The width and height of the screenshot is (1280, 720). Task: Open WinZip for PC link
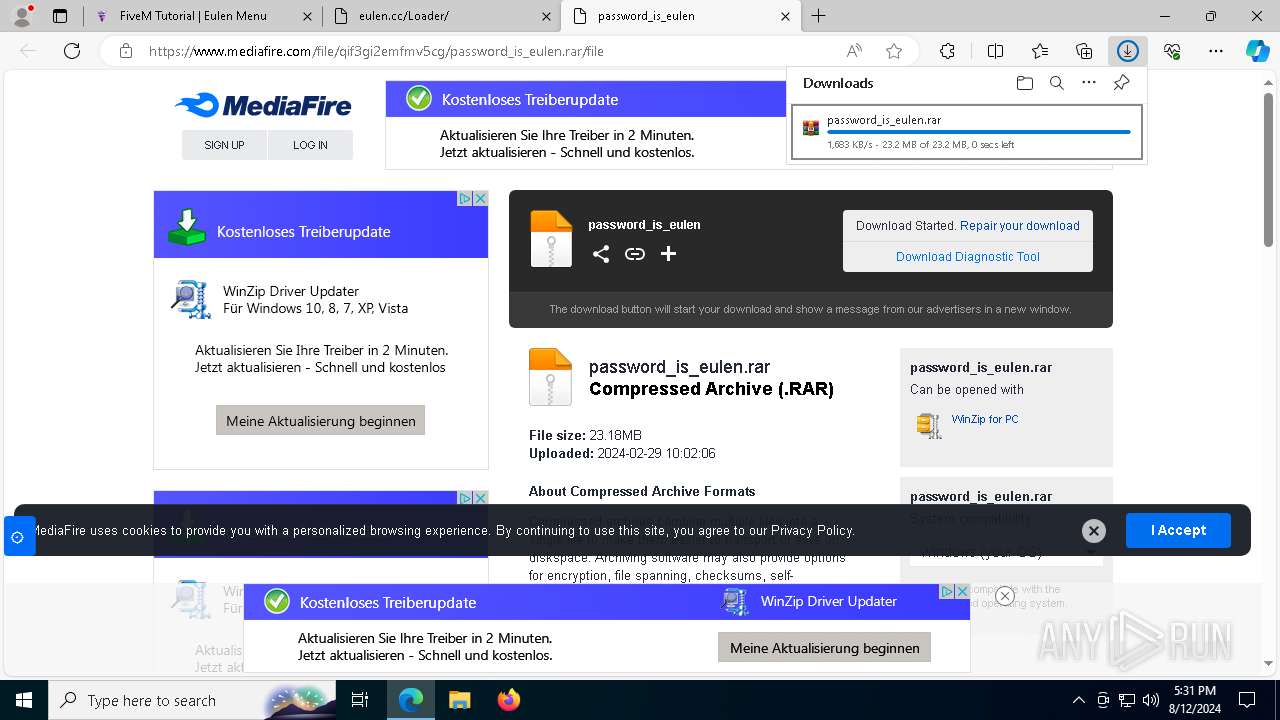(985, 420)
